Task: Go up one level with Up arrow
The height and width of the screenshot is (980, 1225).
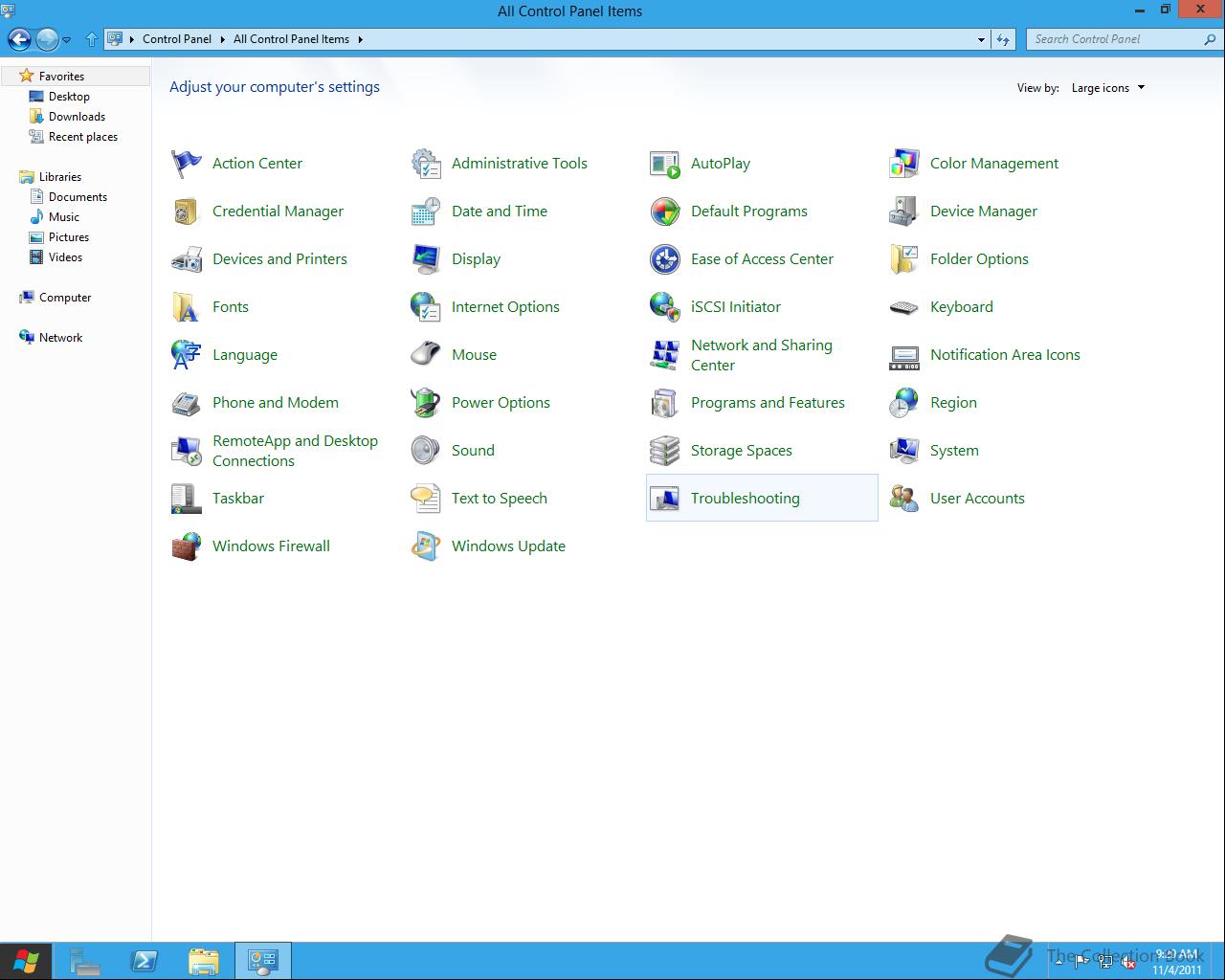Action: click(x=92, y=39)
